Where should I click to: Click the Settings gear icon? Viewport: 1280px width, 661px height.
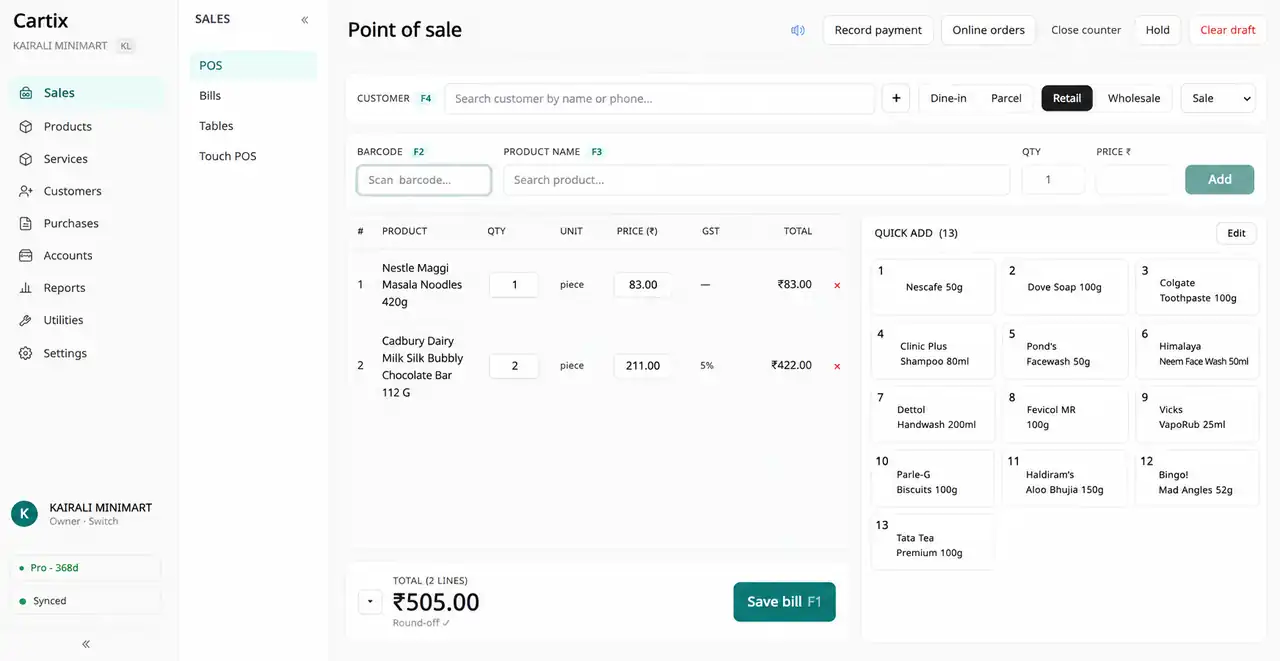click(25, 353)
